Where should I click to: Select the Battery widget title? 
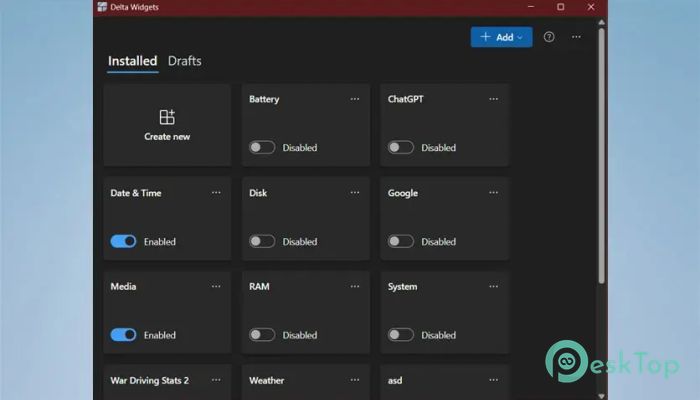click(264, 99)
